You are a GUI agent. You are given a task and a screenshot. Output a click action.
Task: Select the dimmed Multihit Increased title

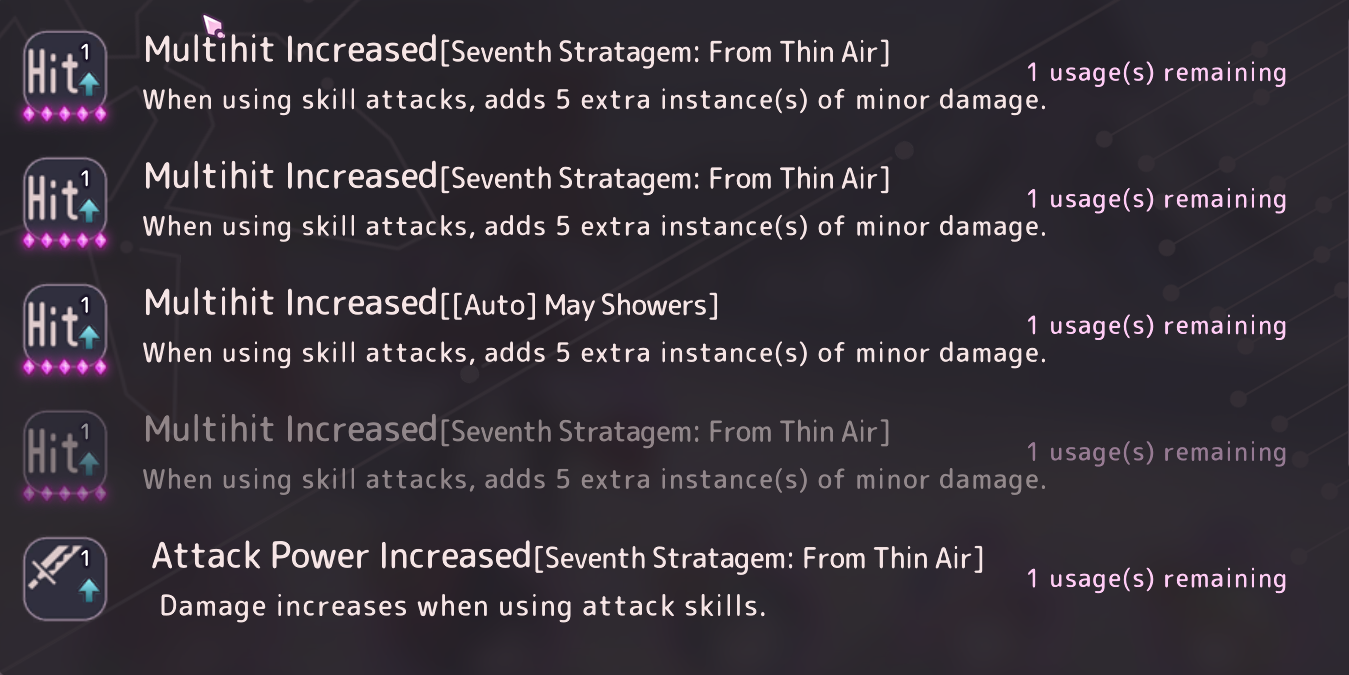[x=517, y=430]
